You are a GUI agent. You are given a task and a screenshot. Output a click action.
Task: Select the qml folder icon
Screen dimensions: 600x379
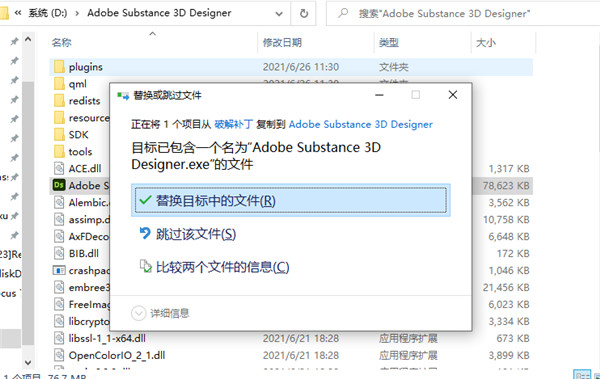point(59,83)
